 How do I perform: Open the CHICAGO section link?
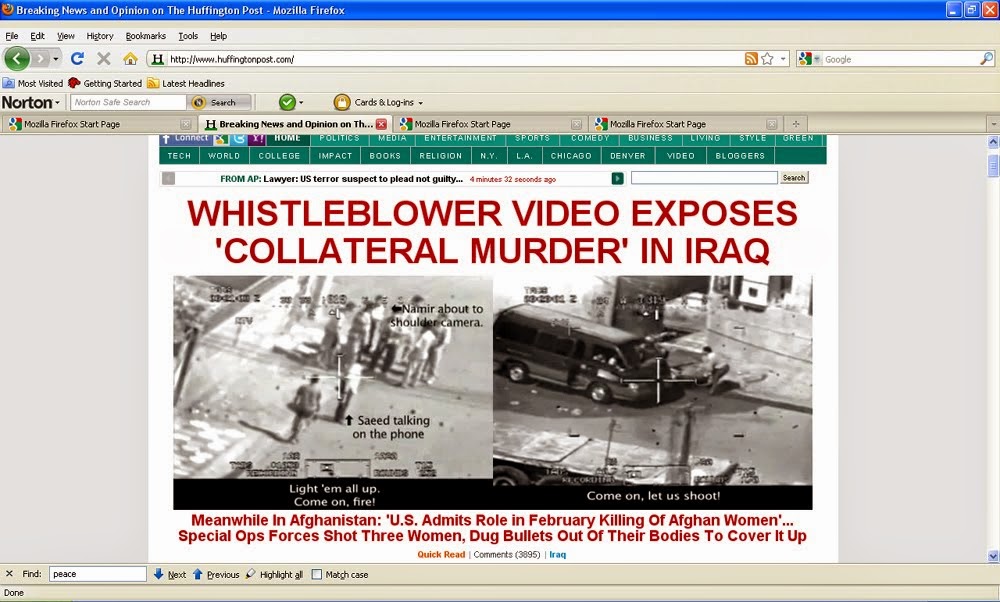[571, 156]
